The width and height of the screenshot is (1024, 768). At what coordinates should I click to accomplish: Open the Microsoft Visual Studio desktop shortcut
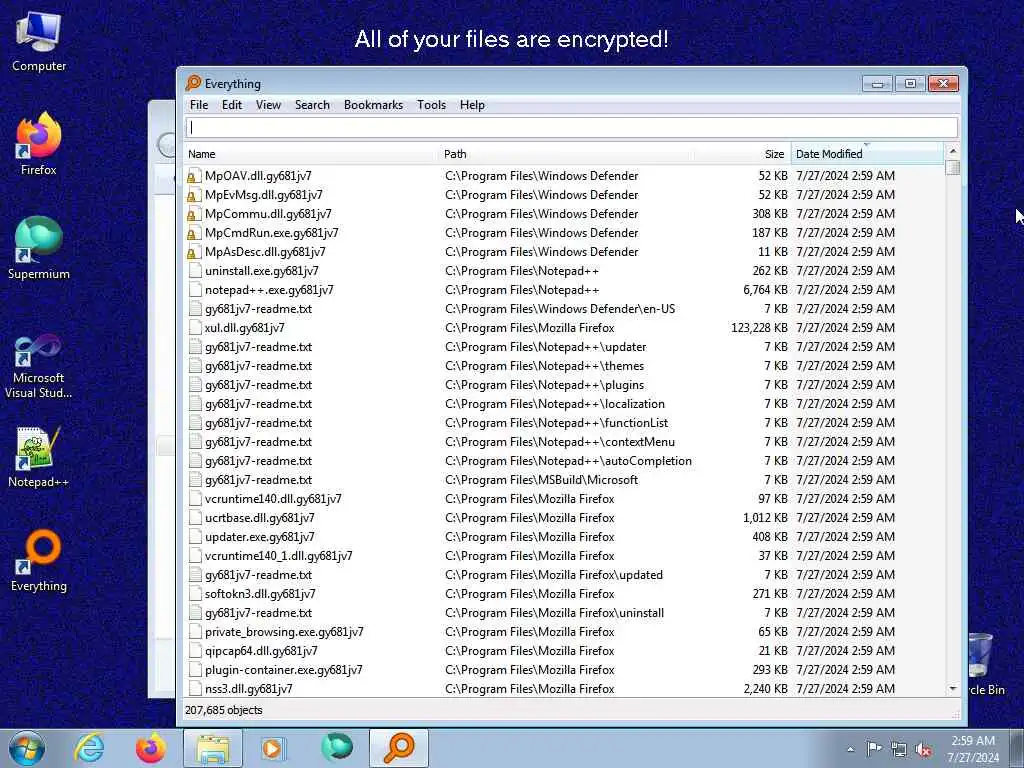[39, 366]
